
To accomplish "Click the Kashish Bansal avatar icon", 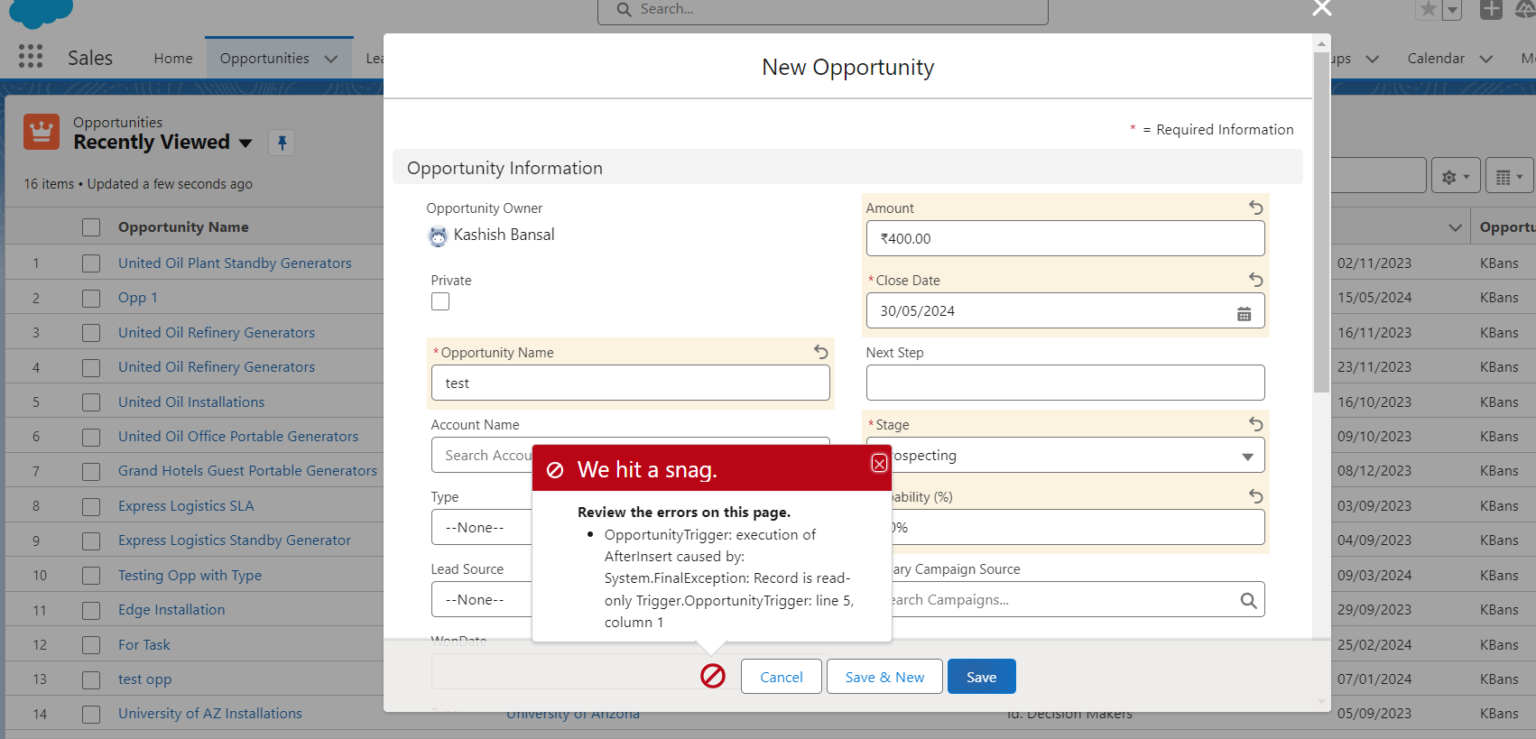I will click(x=437, y=235).
